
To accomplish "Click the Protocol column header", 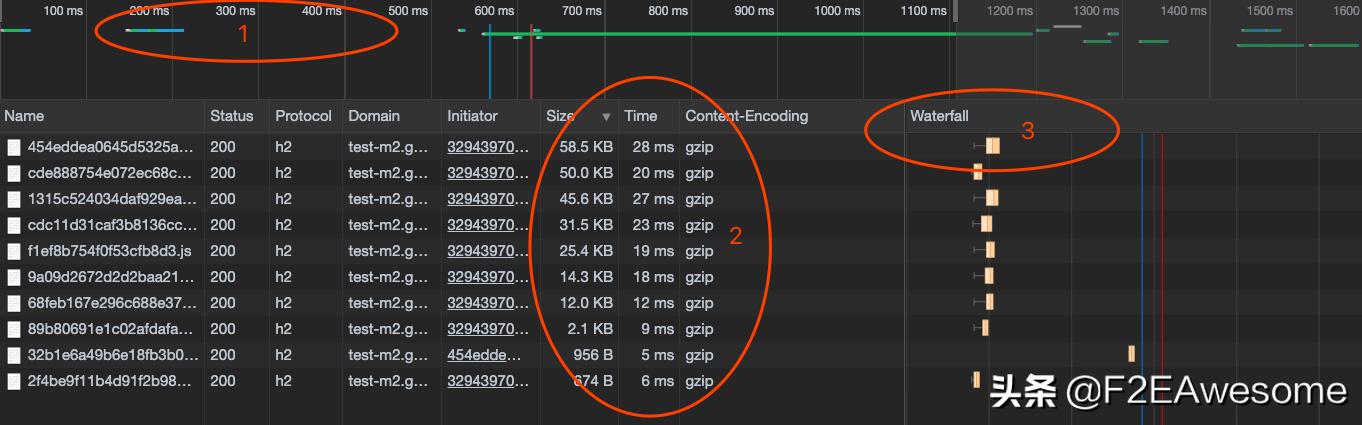I will point(303,116).
